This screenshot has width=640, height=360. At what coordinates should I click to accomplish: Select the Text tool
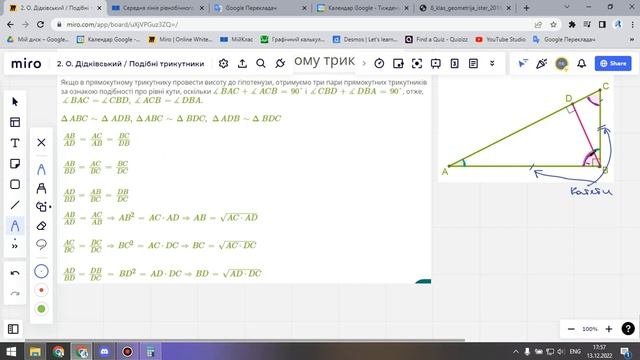pos(15,143)
